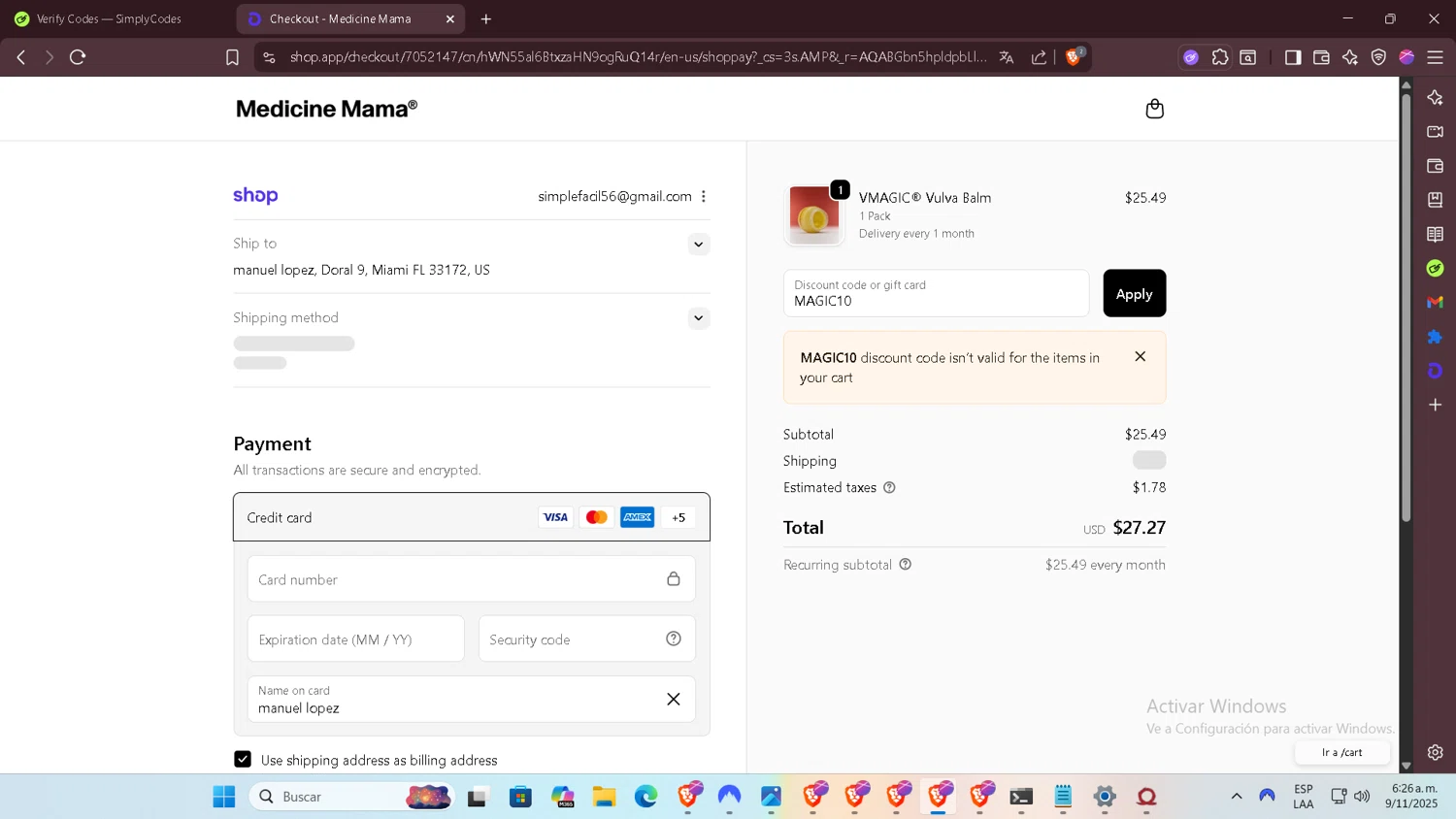Open a new browser tab
The image size is (1456, 819).
(x=486, y=18)
